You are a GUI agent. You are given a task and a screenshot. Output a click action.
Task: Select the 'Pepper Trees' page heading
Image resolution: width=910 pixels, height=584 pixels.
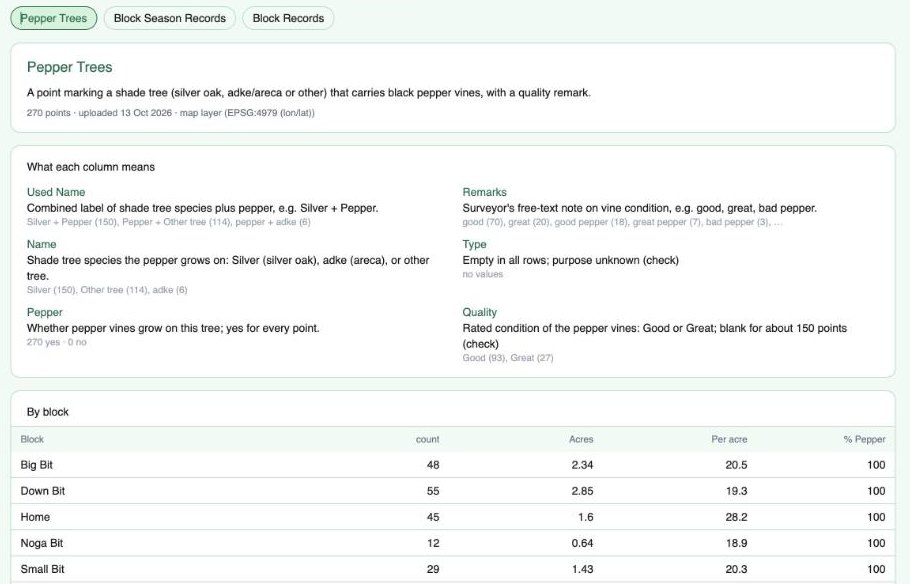(70, 67)
